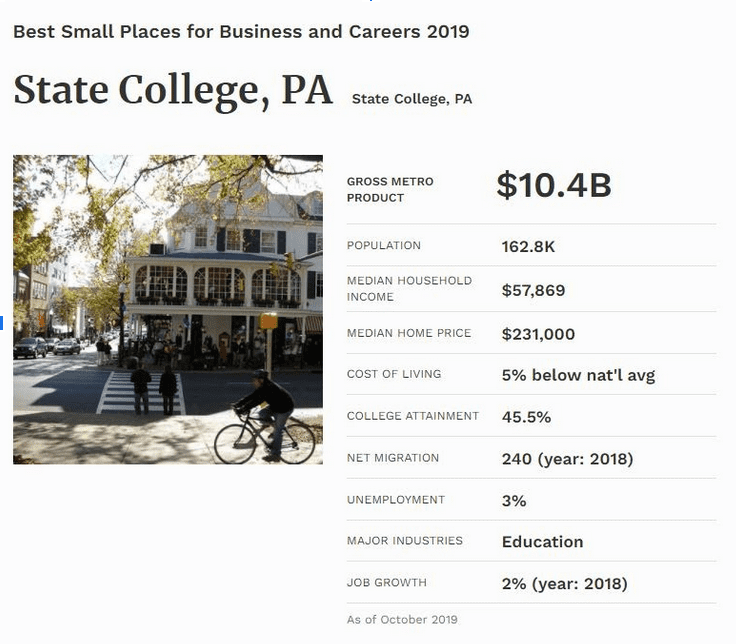Click the 'Cost of Living' label

pos(394,374)
